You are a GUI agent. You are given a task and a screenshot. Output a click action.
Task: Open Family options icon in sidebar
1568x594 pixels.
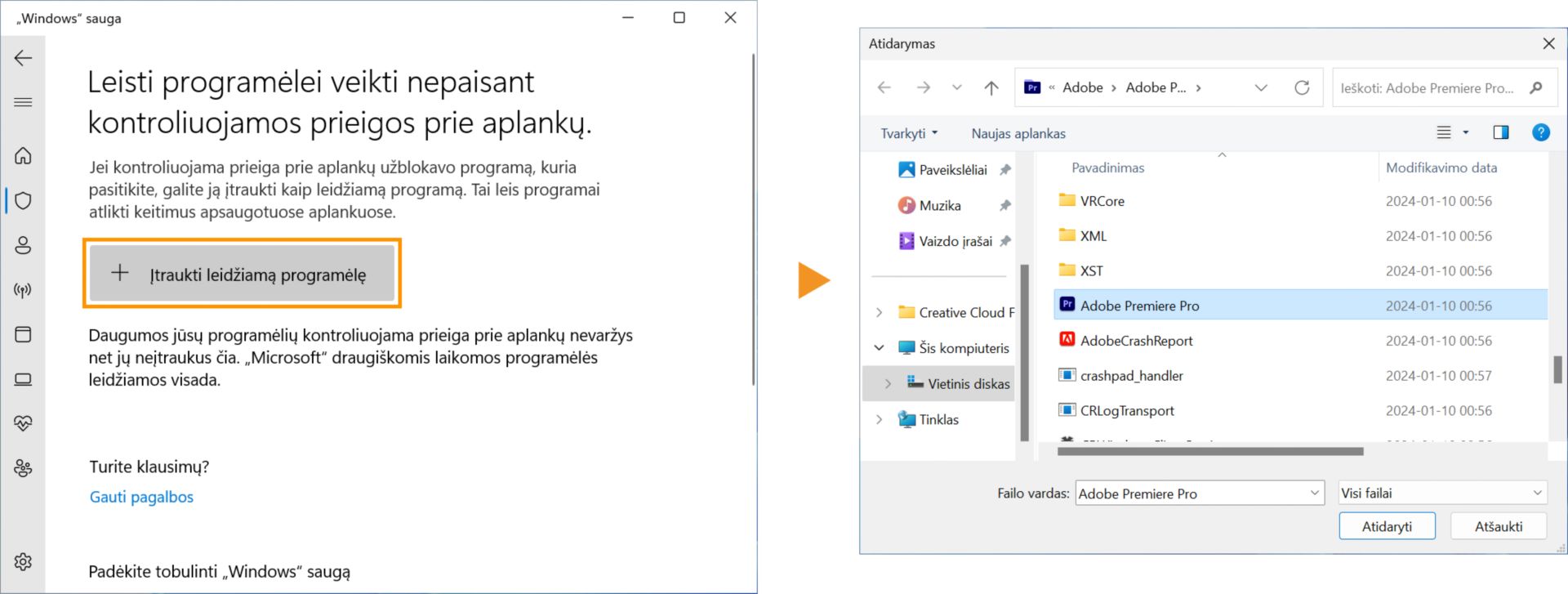23,468
